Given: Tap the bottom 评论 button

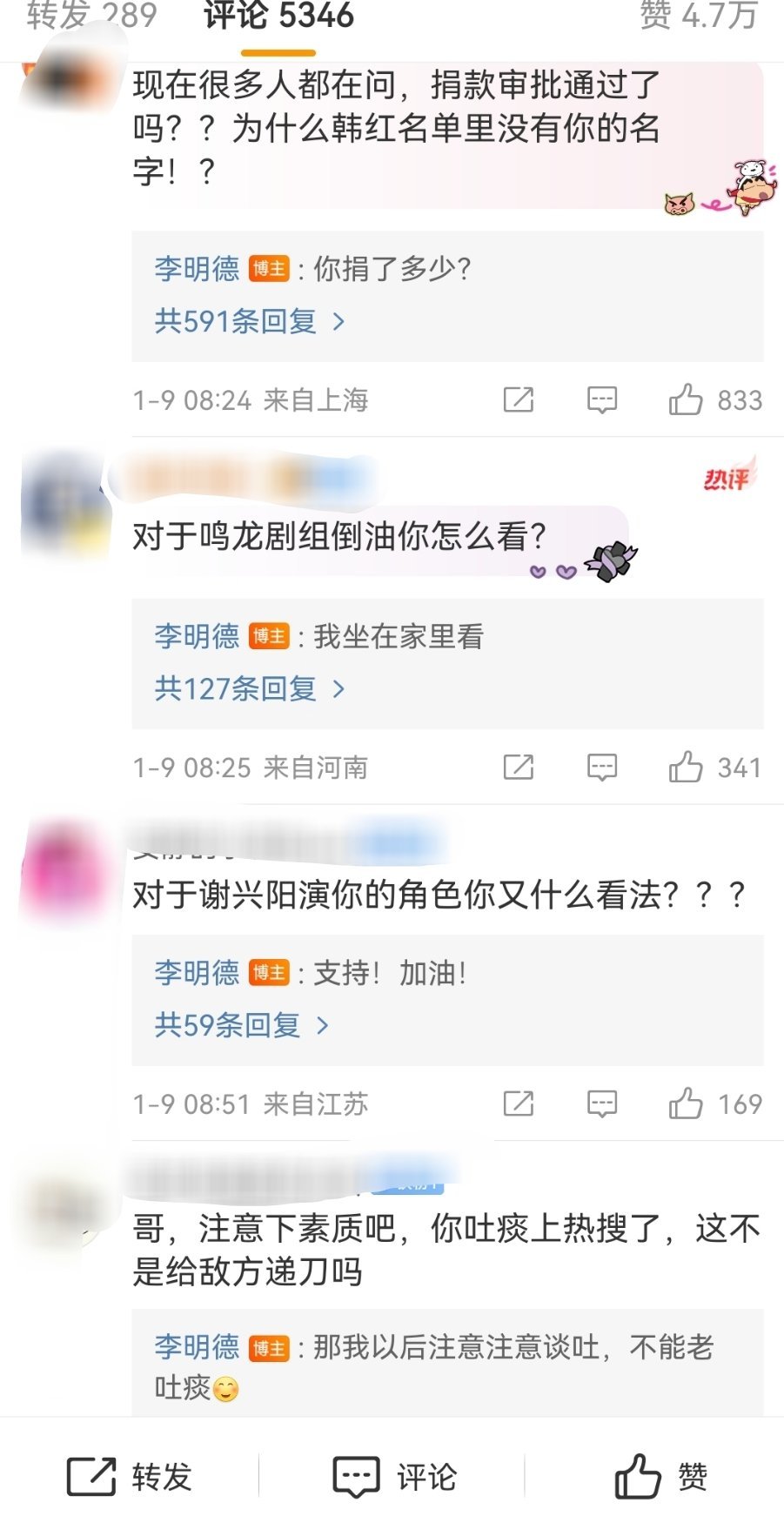Looking at the screenshot, I should [x=395, y=1477].
